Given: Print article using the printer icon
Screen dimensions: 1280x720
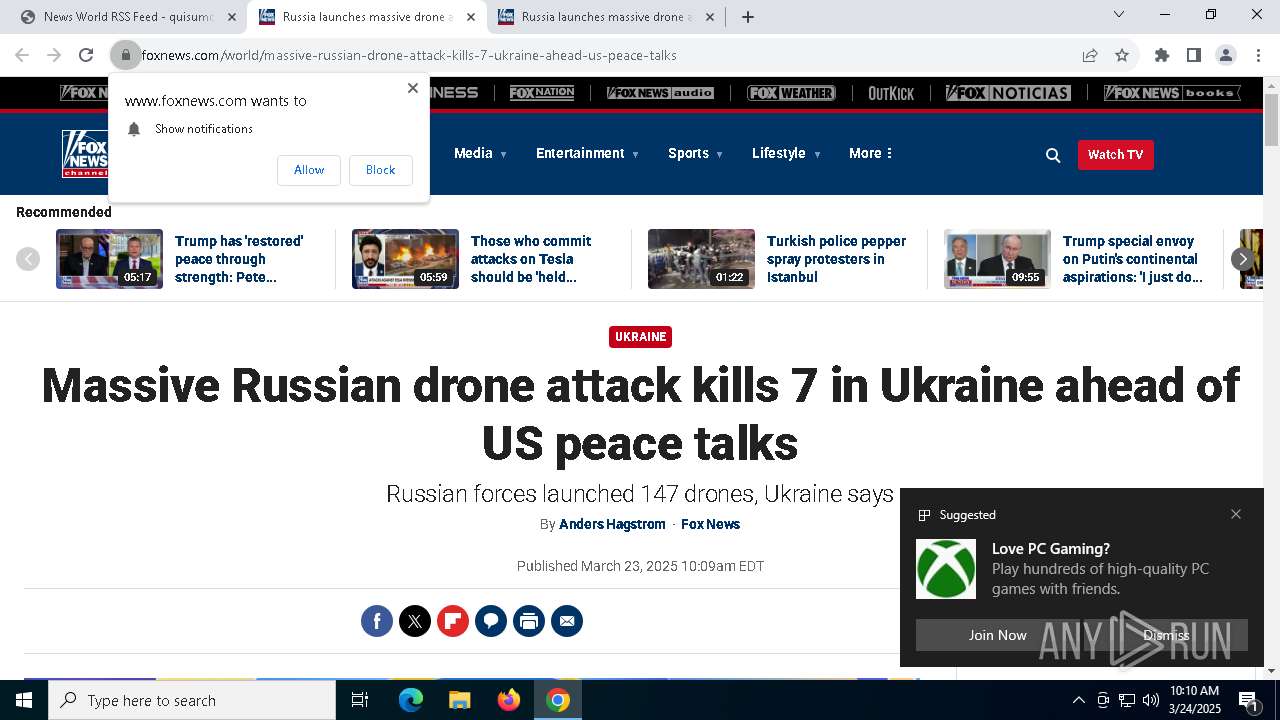Looking at the screenshot, I should (529, 621).
